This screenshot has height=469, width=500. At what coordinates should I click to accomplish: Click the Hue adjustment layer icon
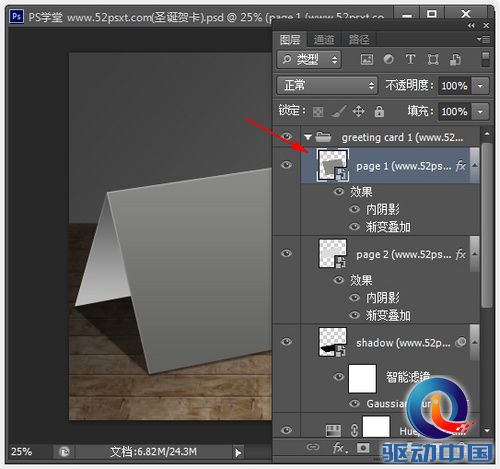[x=333, y=430]
